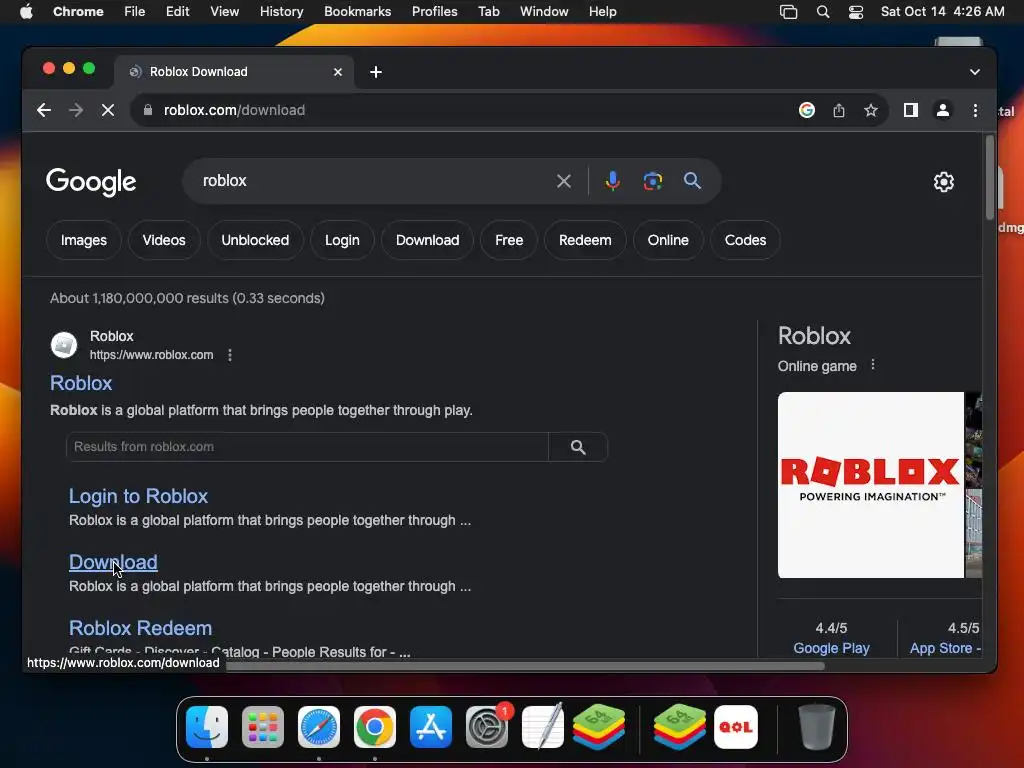Image resolution: width=1024 pixels, height=768 pixels.
Task: Open the three-dot menu beside roblox.com URL
Action: point(230,355)
